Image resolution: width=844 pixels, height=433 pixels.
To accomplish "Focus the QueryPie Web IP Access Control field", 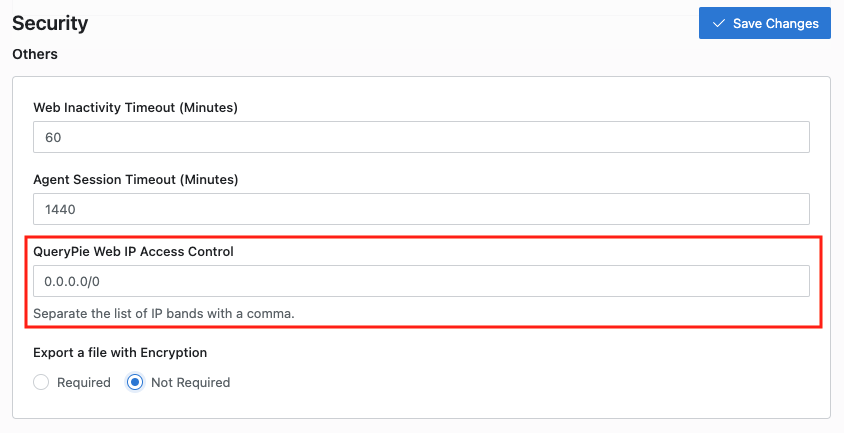I will click(421, 281).
